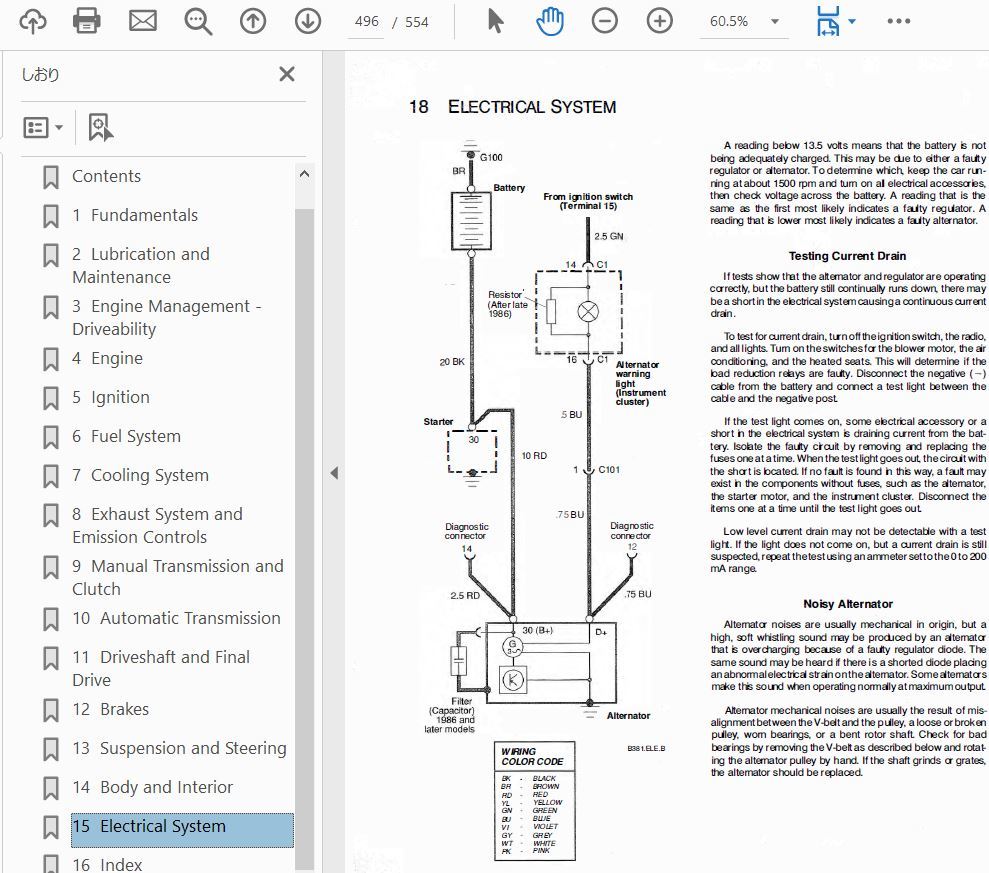Select the highlighted 15 Electrical System bookmark
Screen dimensions: 989x873
pyautogui.click(x=182, y=829)
